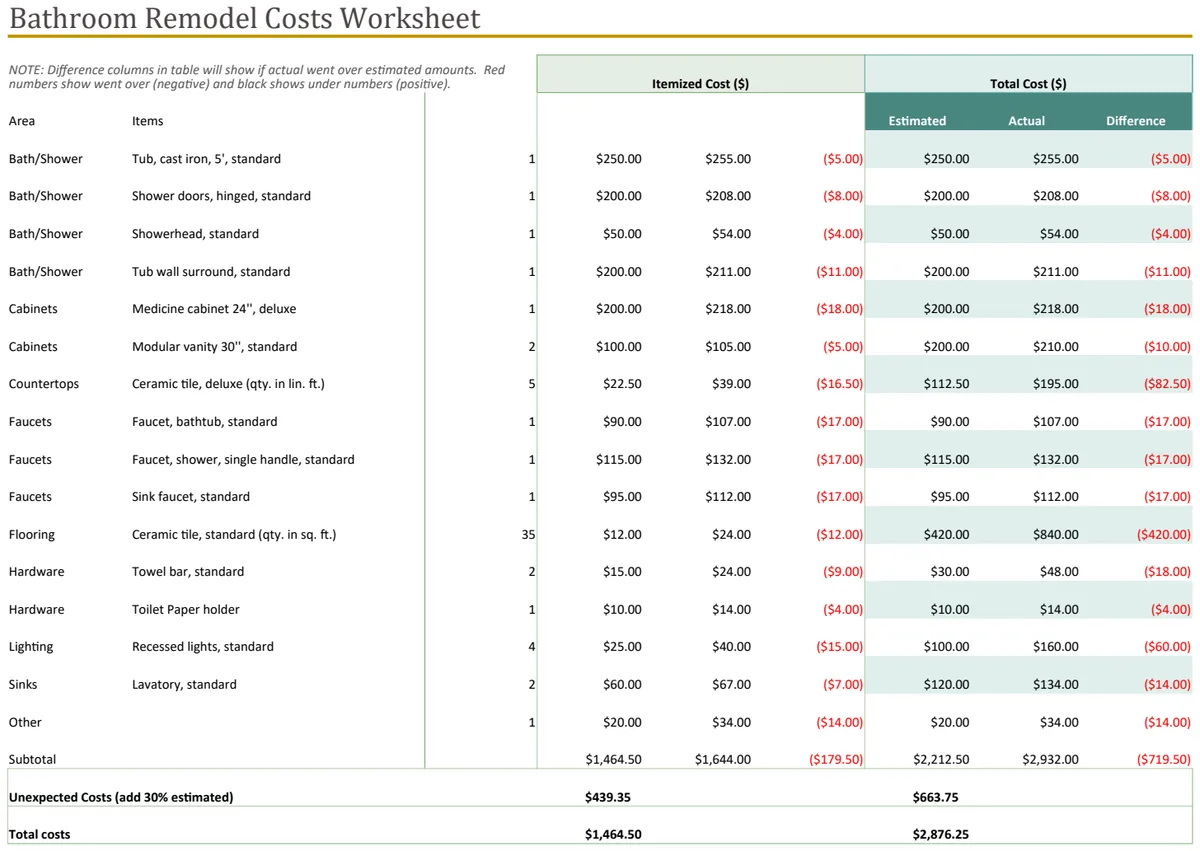
Task: Click itemized estimate $115.00 cell
Action: coord(618,460)
